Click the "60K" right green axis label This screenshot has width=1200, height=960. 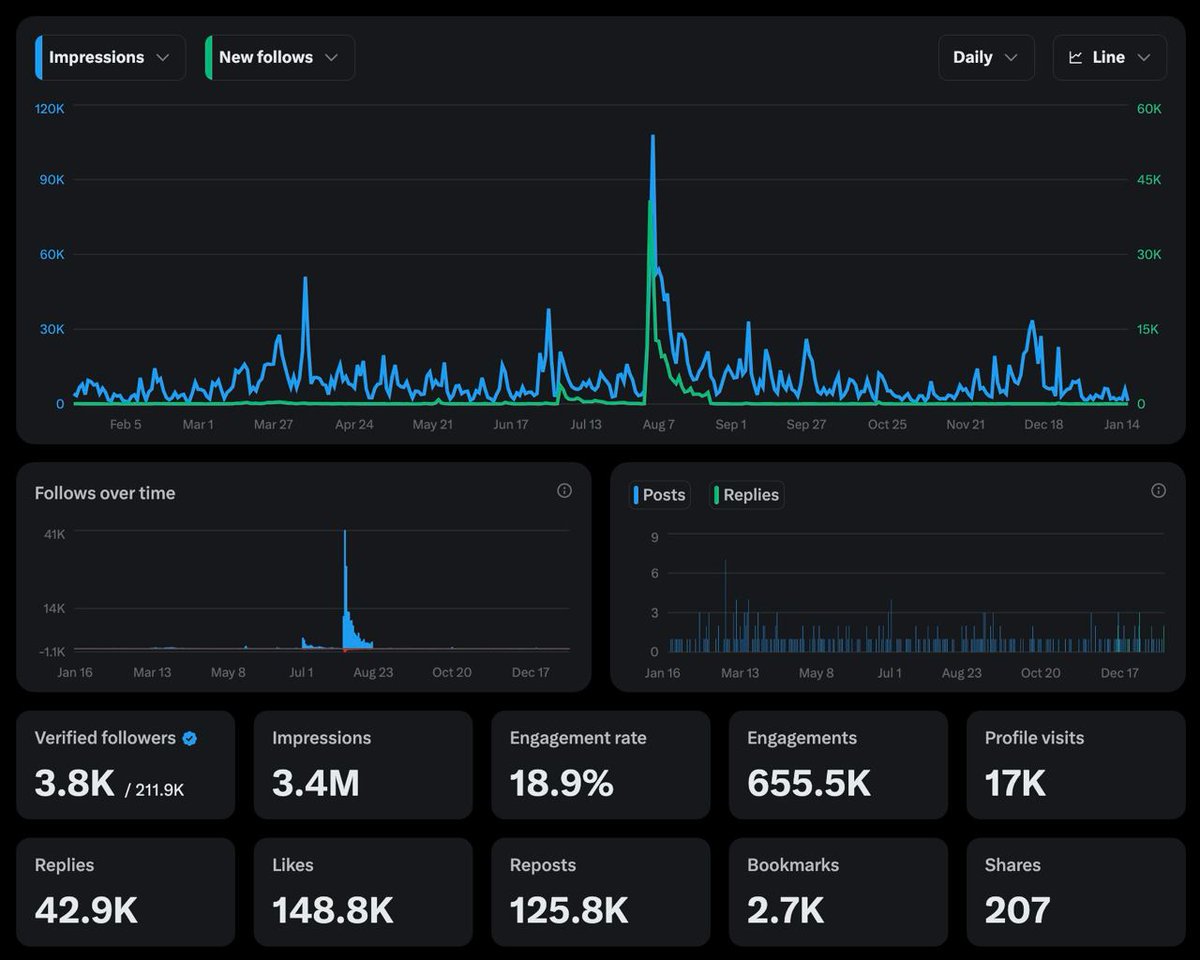[1149, 108]
